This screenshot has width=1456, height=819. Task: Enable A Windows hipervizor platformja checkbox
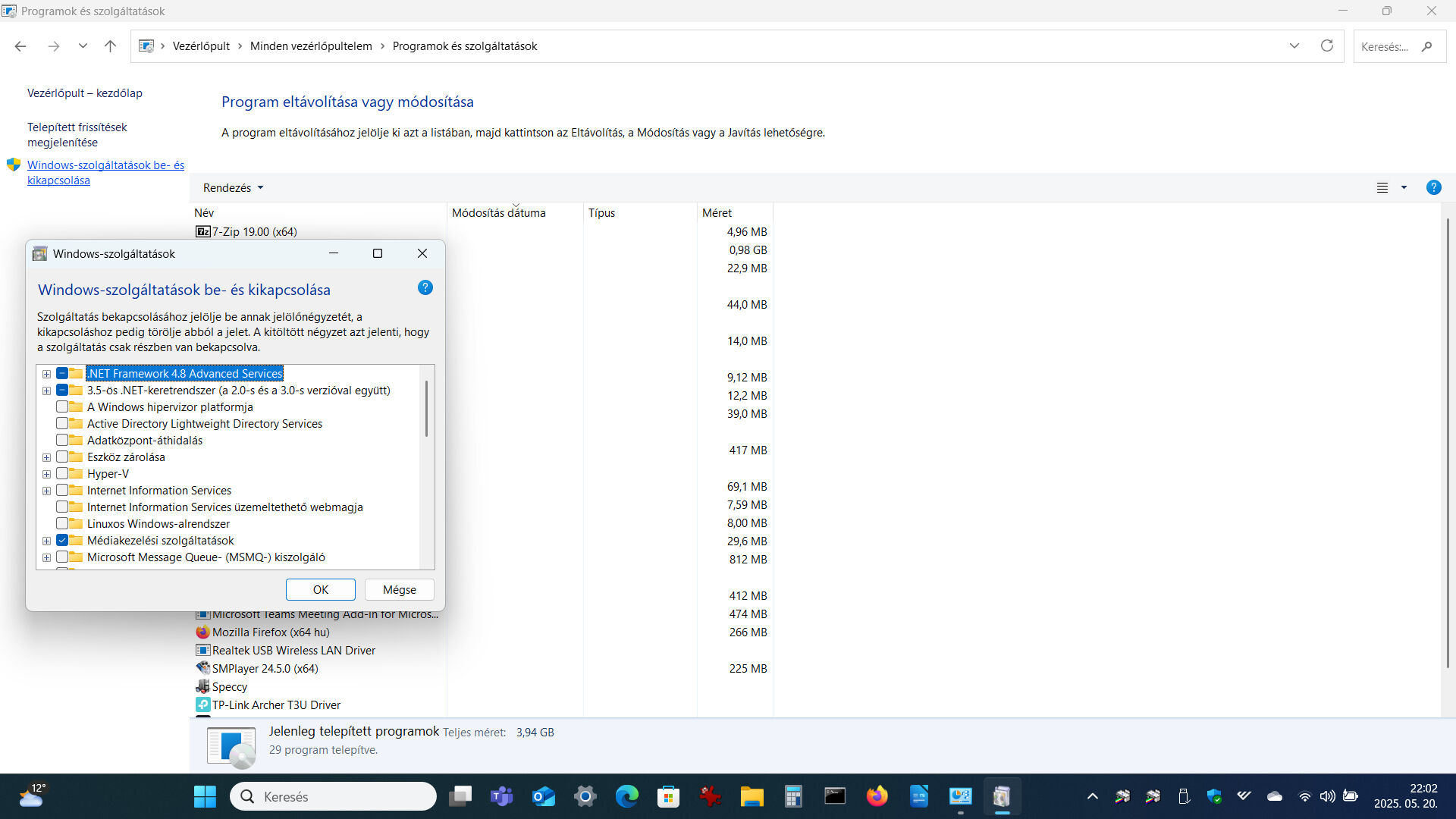(62, 406)
